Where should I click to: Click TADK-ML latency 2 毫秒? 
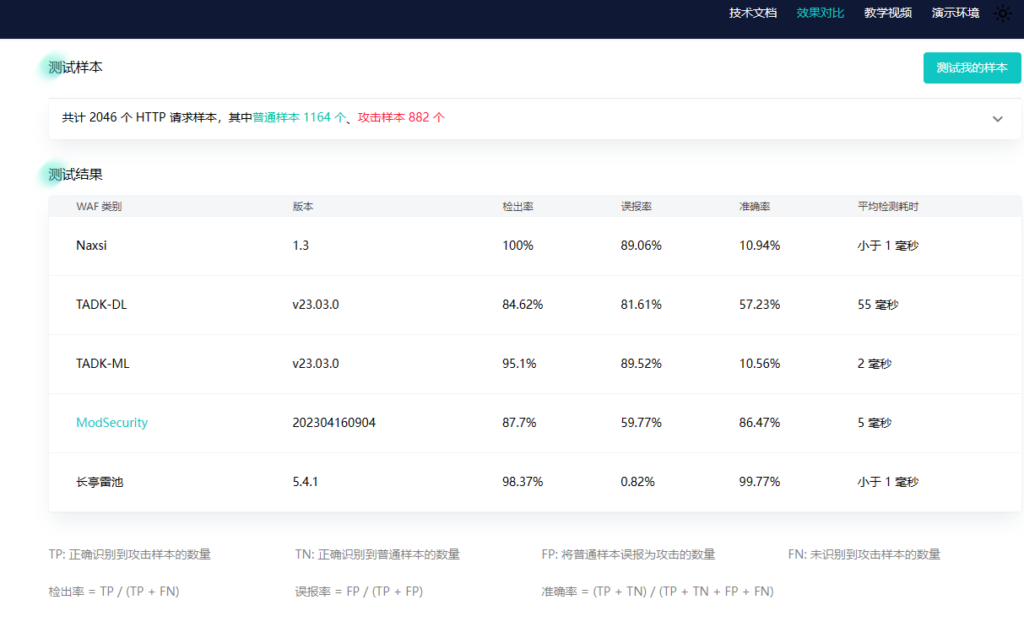tap(874, 364)
